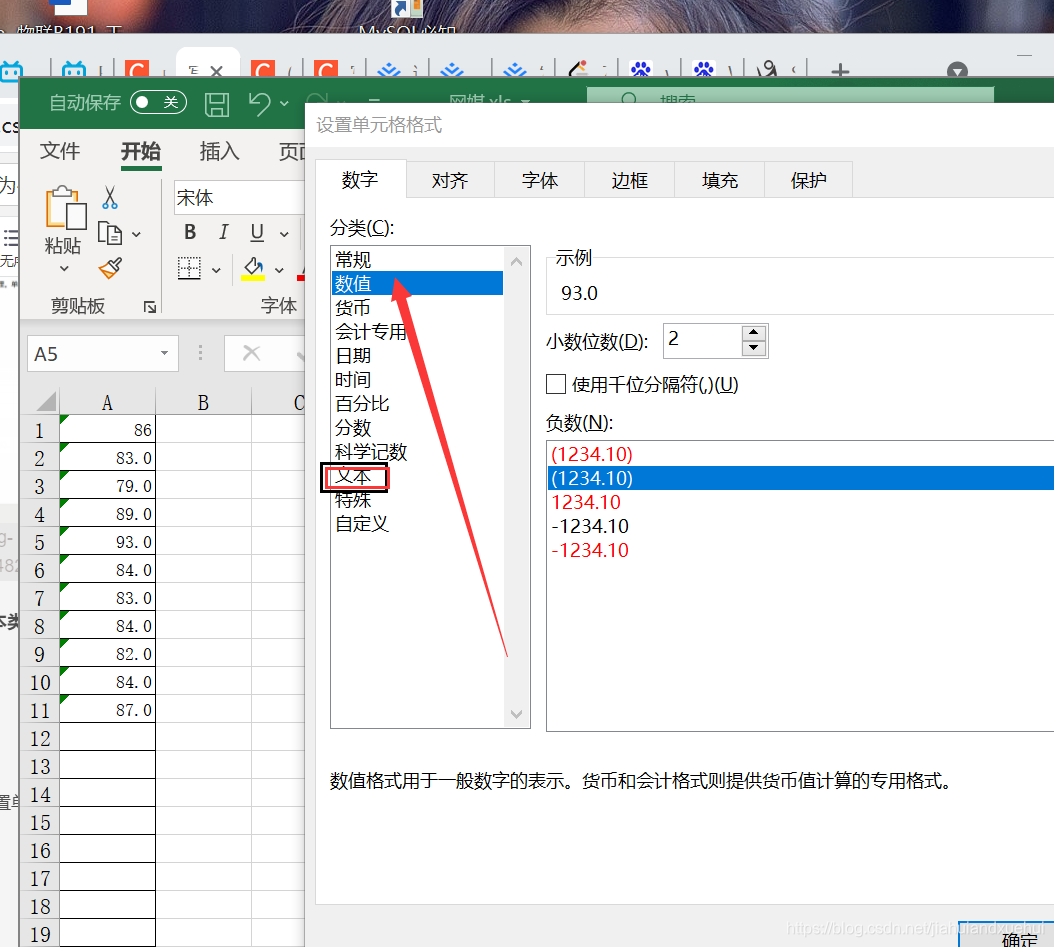Toggle Bold formatting button

point(190,232)
